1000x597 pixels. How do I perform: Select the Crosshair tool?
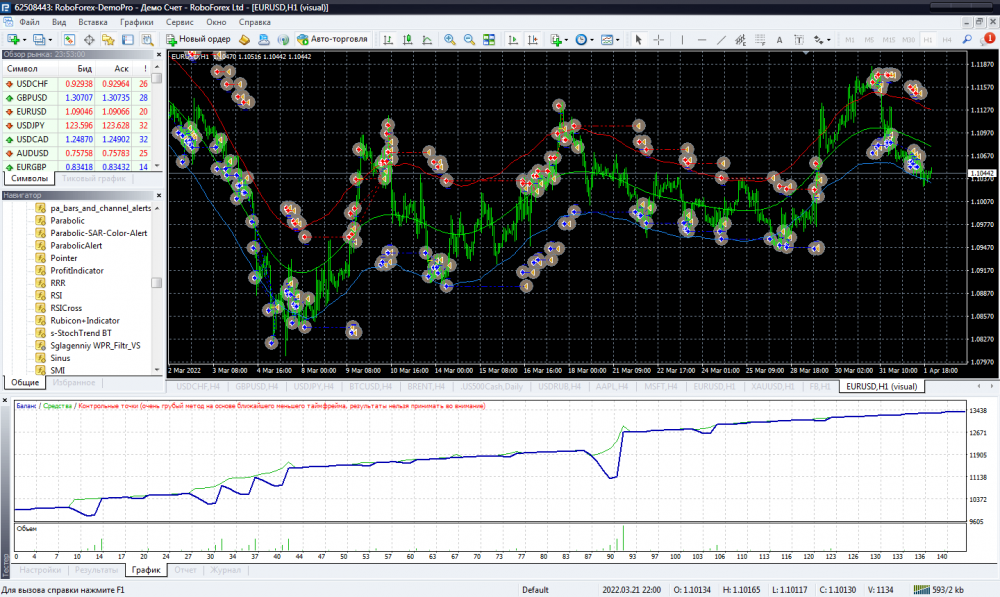click(658, 39)
